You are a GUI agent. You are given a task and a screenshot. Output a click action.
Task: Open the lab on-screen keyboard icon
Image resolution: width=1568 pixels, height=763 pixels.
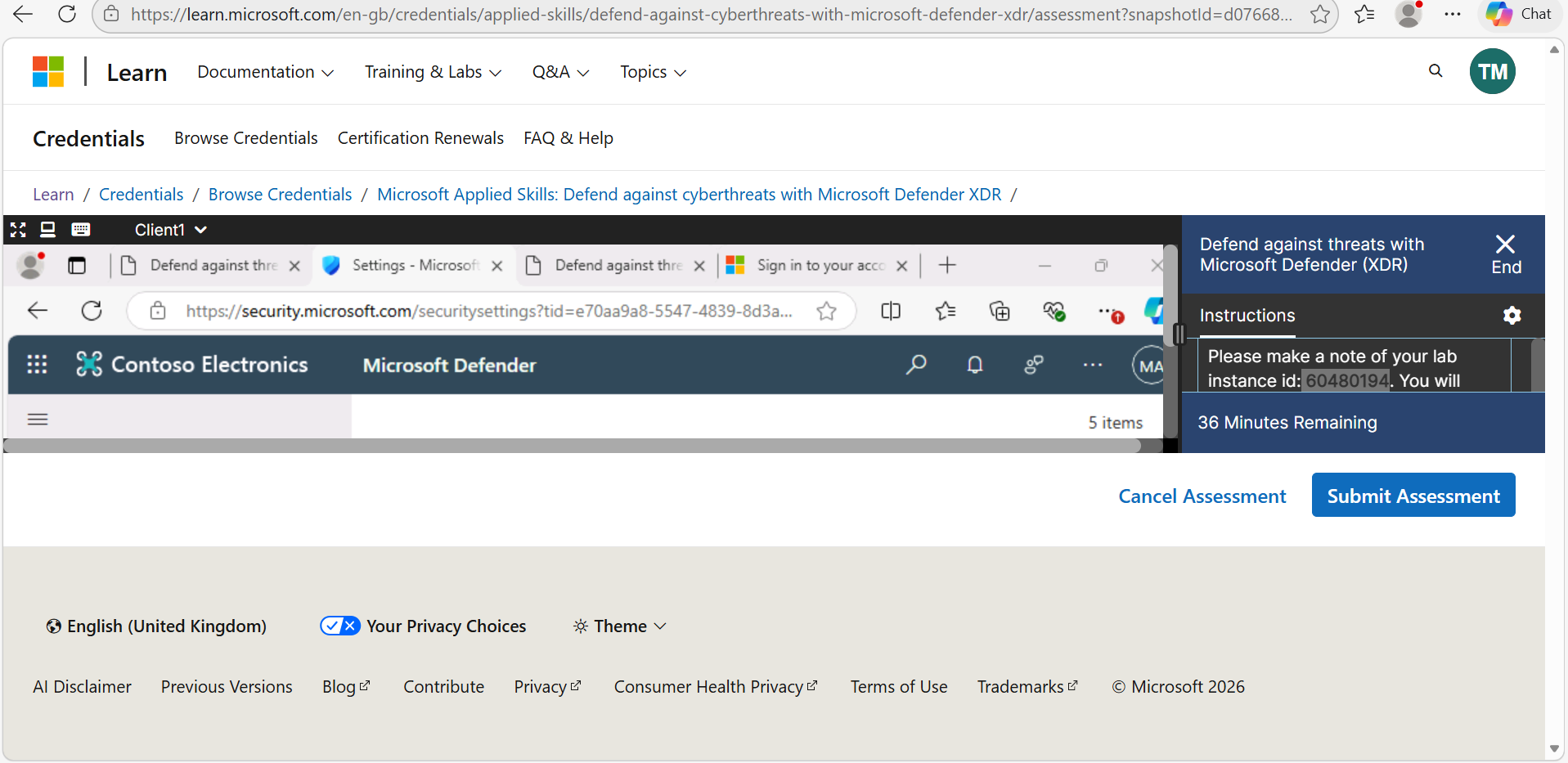click(x=81, y=230)
